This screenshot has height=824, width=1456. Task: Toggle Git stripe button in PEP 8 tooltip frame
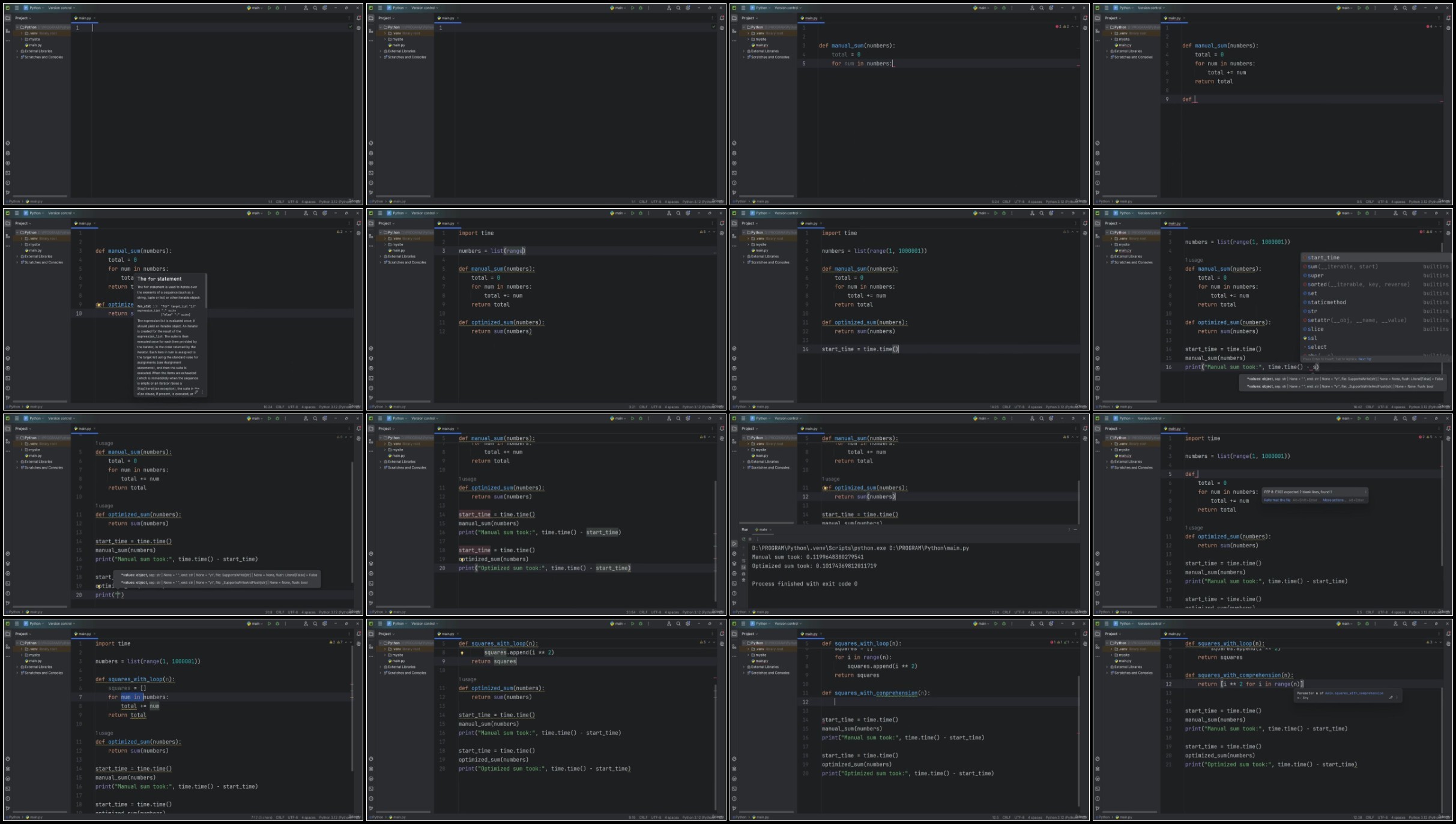click(1097, 603)
